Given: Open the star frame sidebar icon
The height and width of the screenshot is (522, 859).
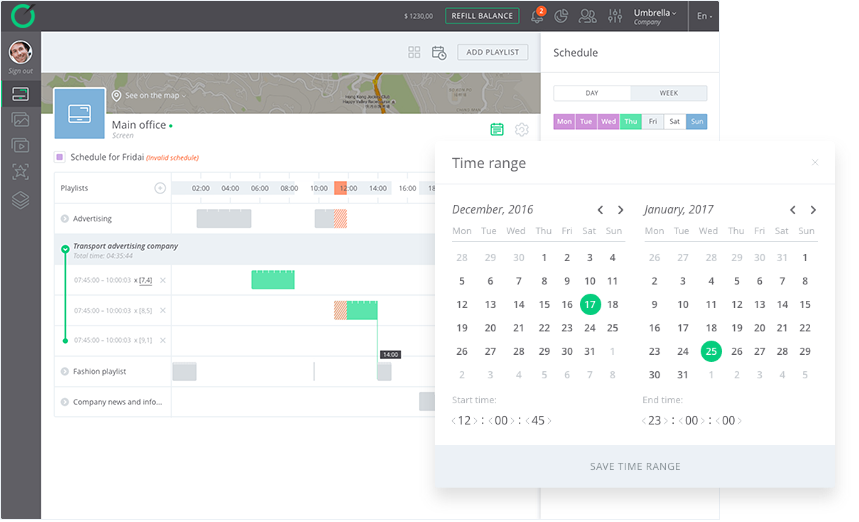Looking at the screenshot, I should (20, 171).
